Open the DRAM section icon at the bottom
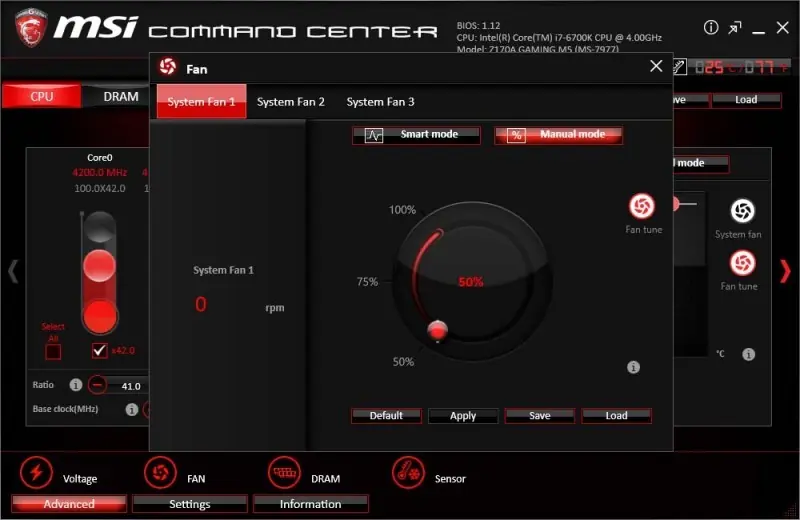Viewport: 800px width, 520px height. [284, 473]
